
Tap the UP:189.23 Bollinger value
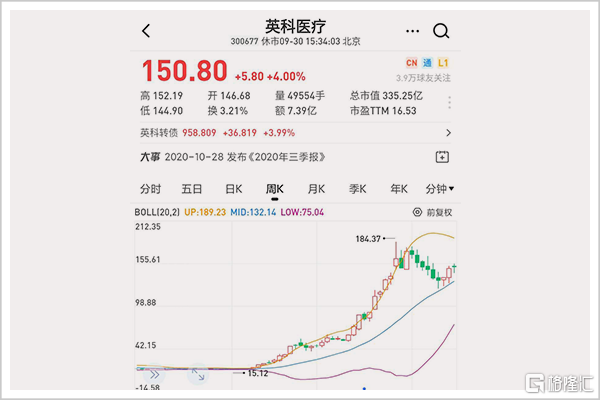[x=205, y=212]
